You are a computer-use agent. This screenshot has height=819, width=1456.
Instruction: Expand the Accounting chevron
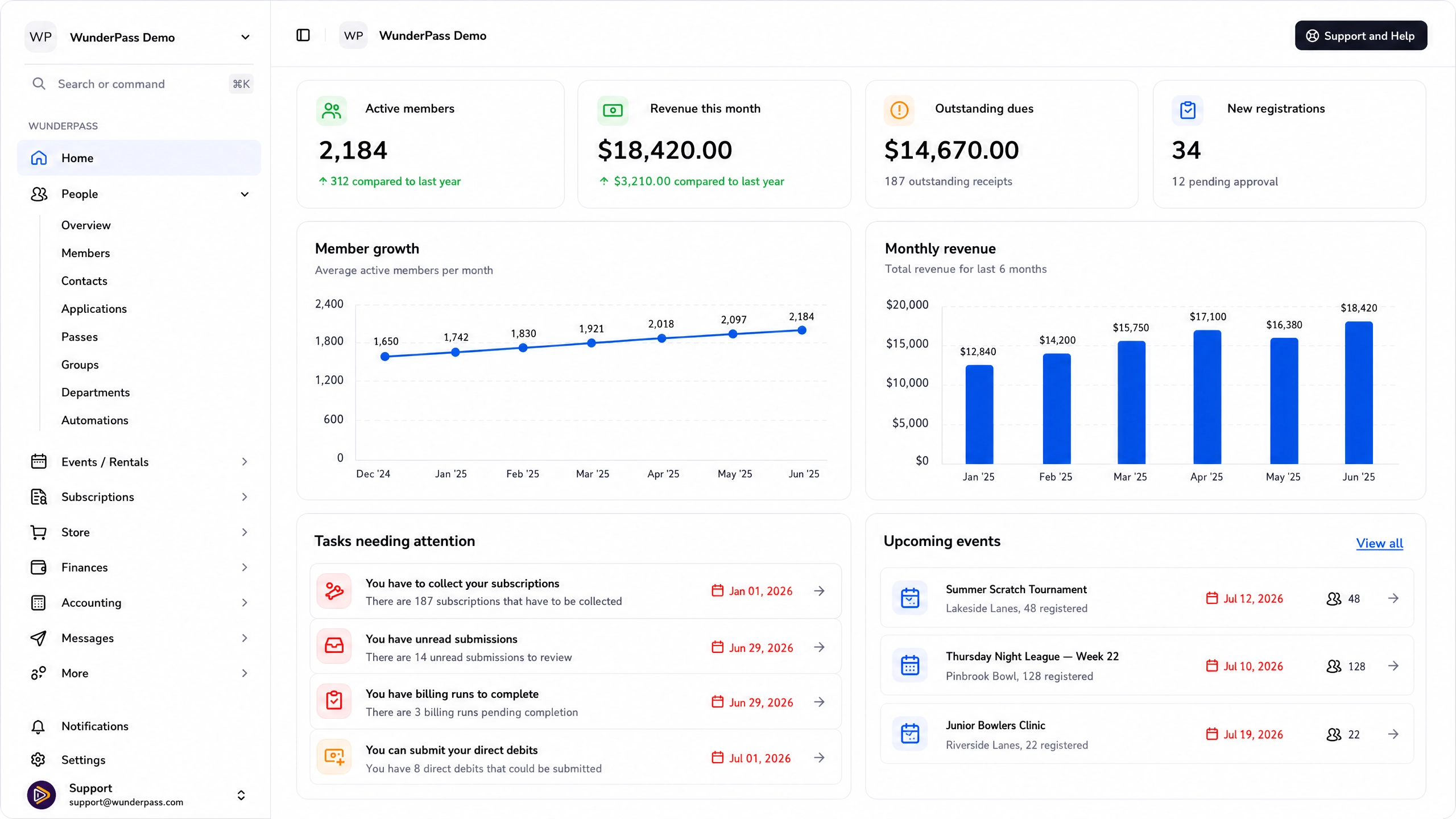(x=245, y=602)
